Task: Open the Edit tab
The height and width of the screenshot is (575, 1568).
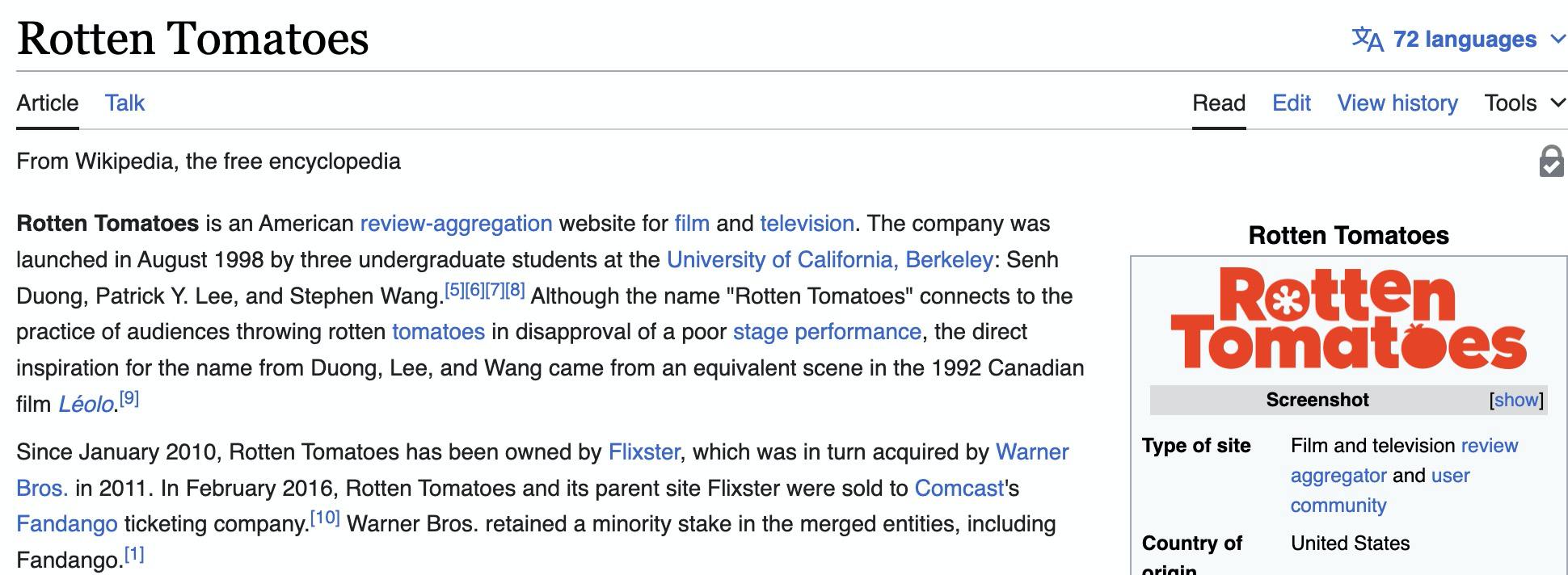Action: tap(1291, 103)
